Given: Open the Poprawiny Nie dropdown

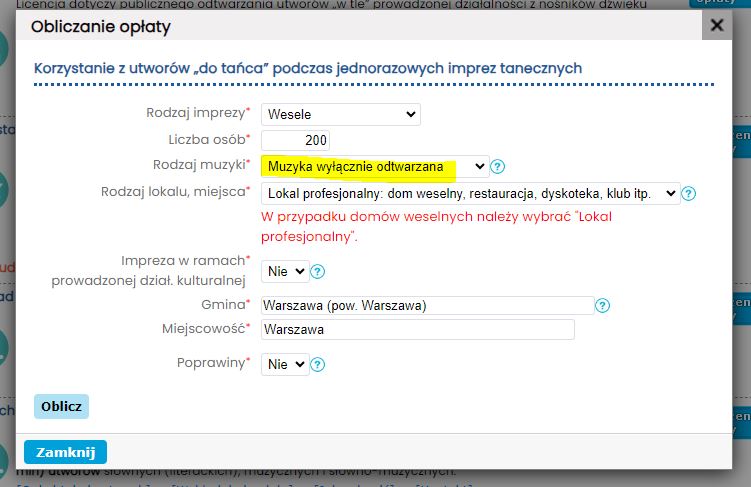Looking at the screenshot, I should (285, 364).
